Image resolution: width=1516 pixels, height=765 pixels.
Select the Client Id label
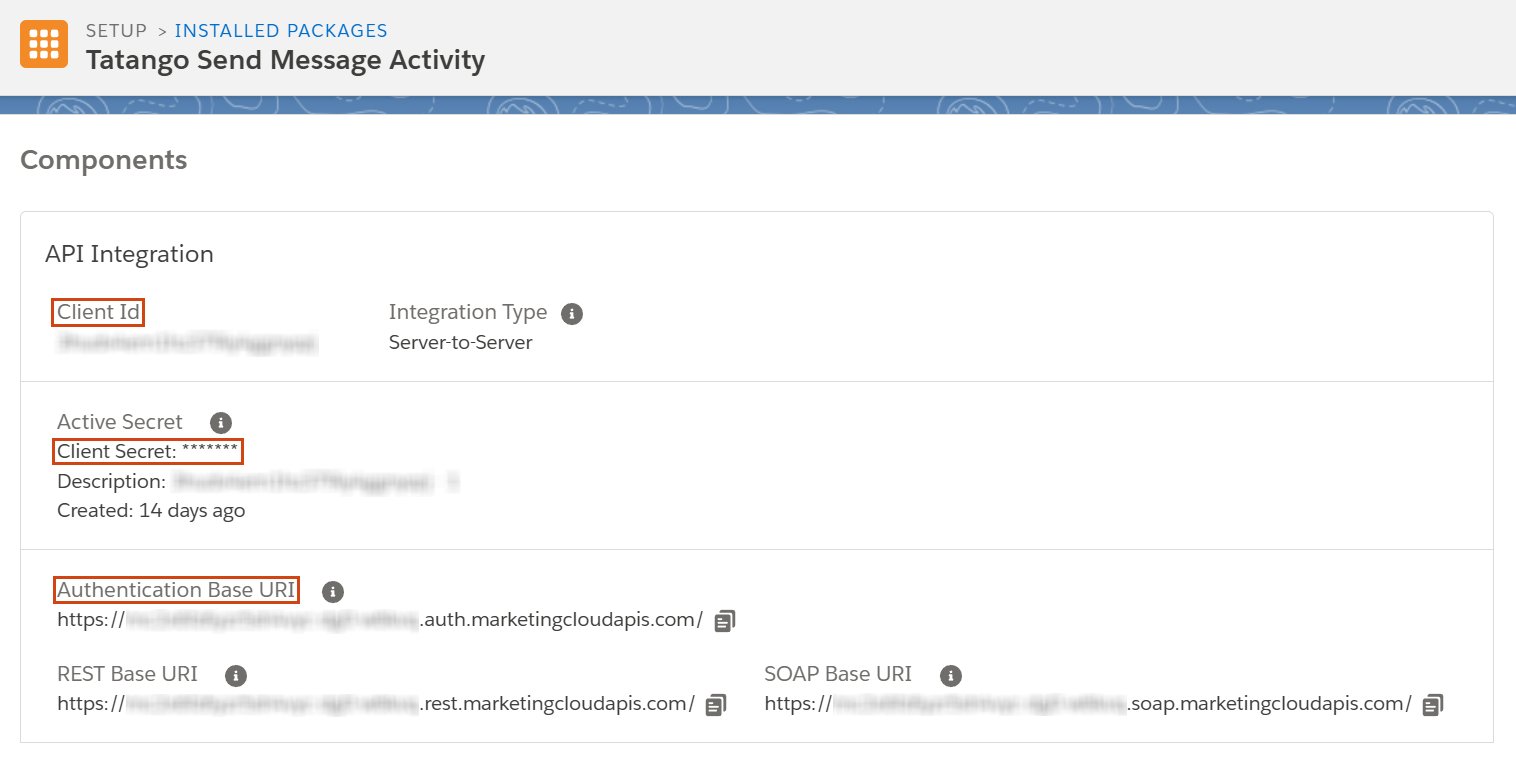coord(99,312)
